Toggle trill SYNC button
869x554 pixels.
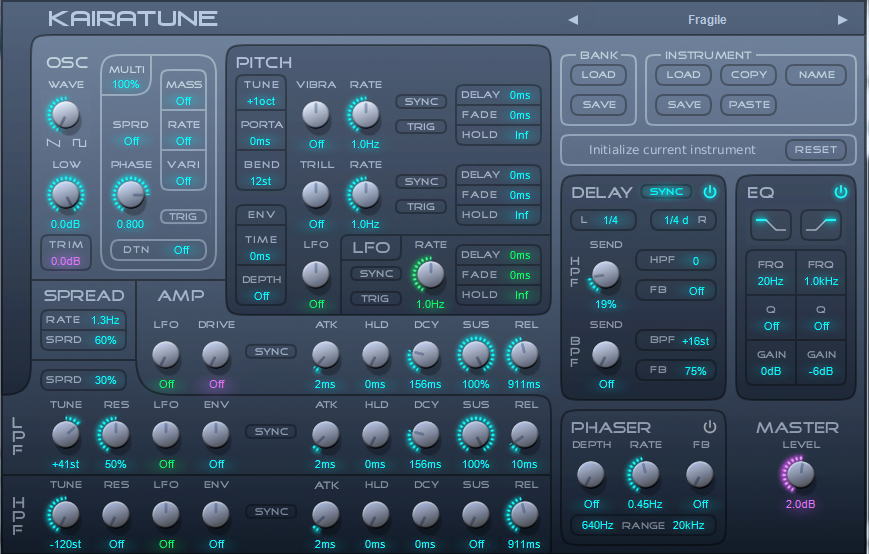[421, 182]
